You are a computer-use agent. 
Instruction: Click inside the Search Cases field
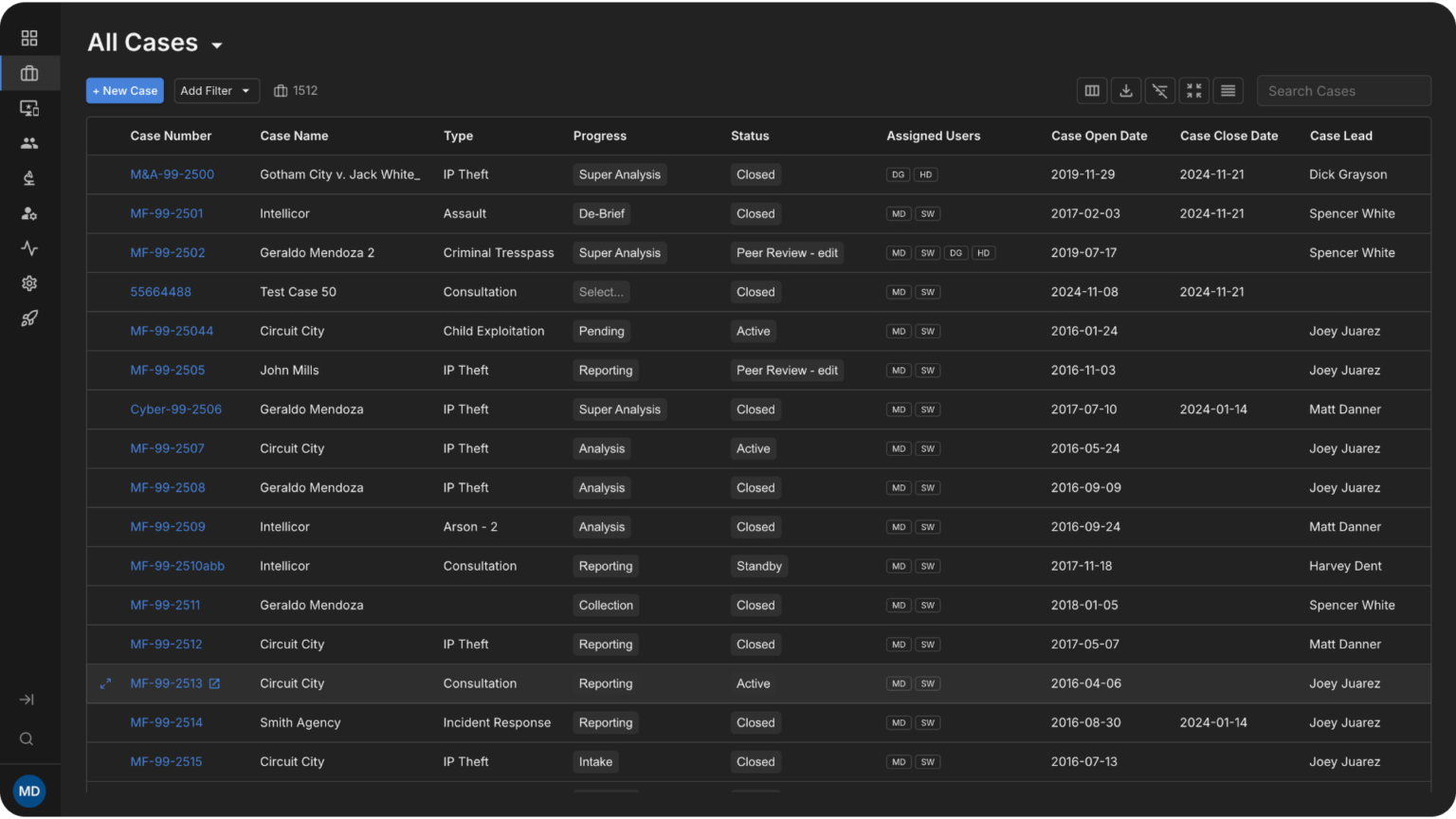tap(1343, 90)
